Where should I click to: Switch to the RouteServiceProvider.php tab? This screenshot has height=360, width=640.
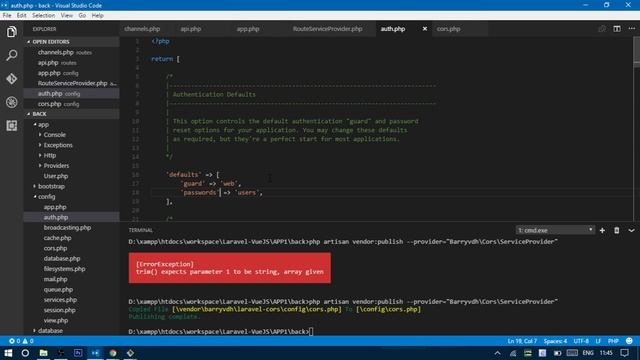tap(327, 29)
